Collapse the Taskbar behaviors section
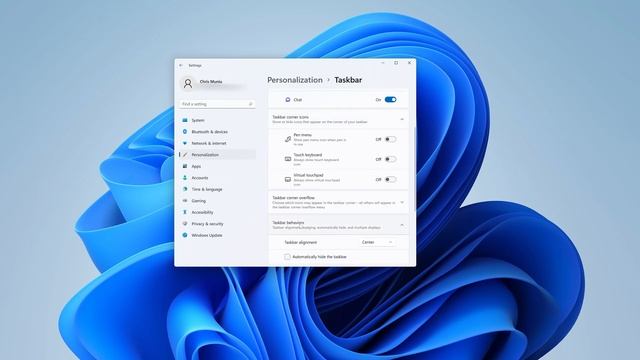 pyautogui.click(x=402, y=225)
